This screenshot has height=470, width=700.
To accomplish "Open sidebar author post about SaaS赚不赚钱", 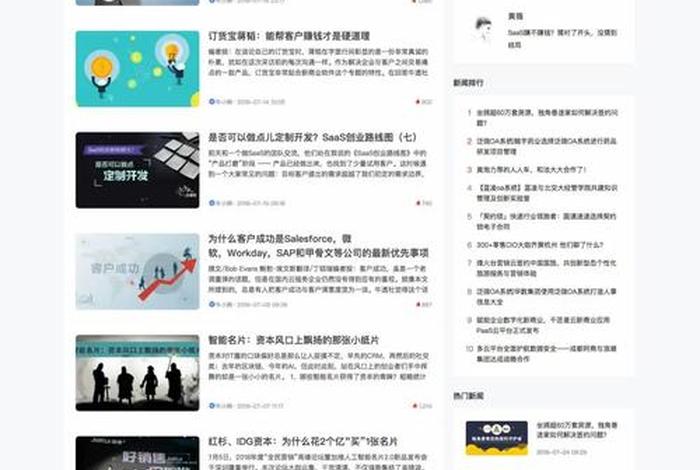I will 562,39.
